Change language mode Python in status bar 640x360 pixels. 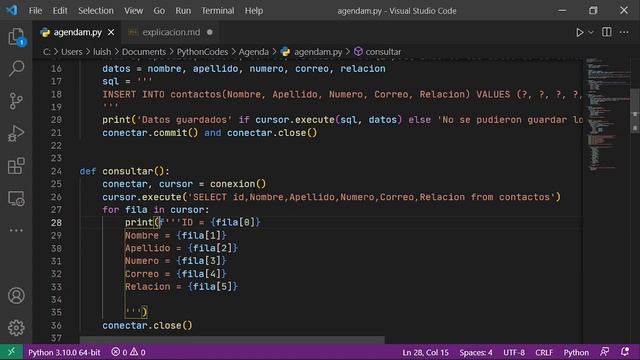coord(576,352)
